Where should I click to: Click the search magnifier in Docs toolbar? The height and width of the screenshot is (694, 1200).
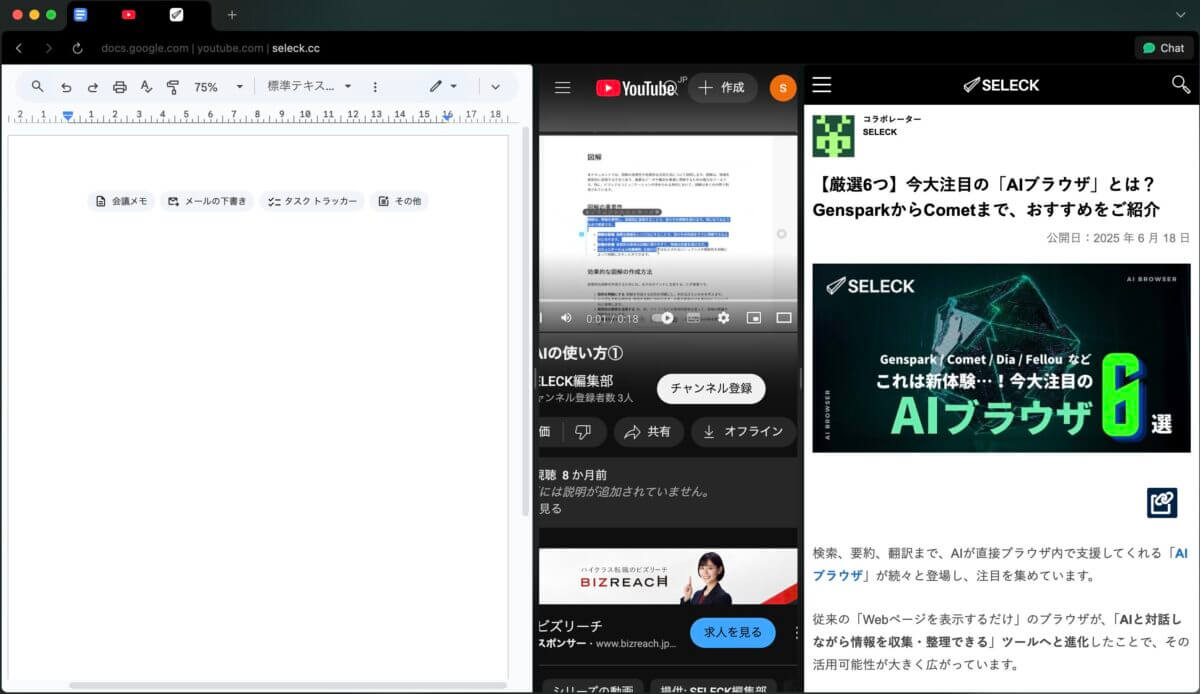[x=38, y=87]
